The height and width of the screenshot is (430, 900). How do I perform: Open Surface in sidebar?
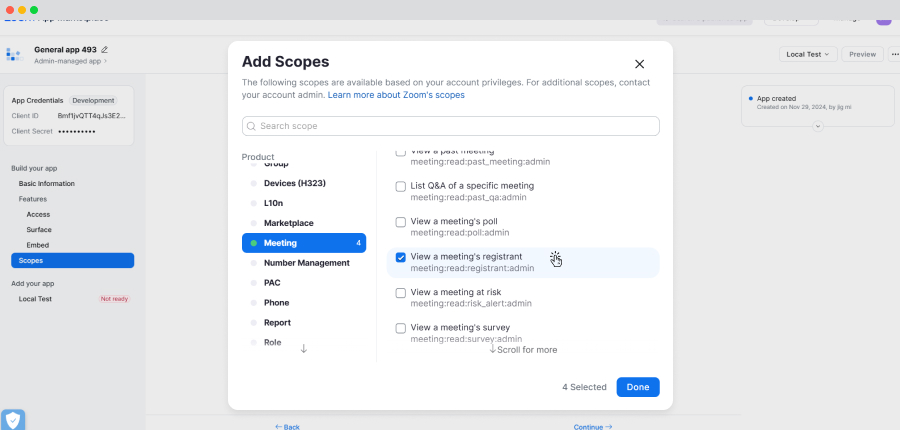39,230
